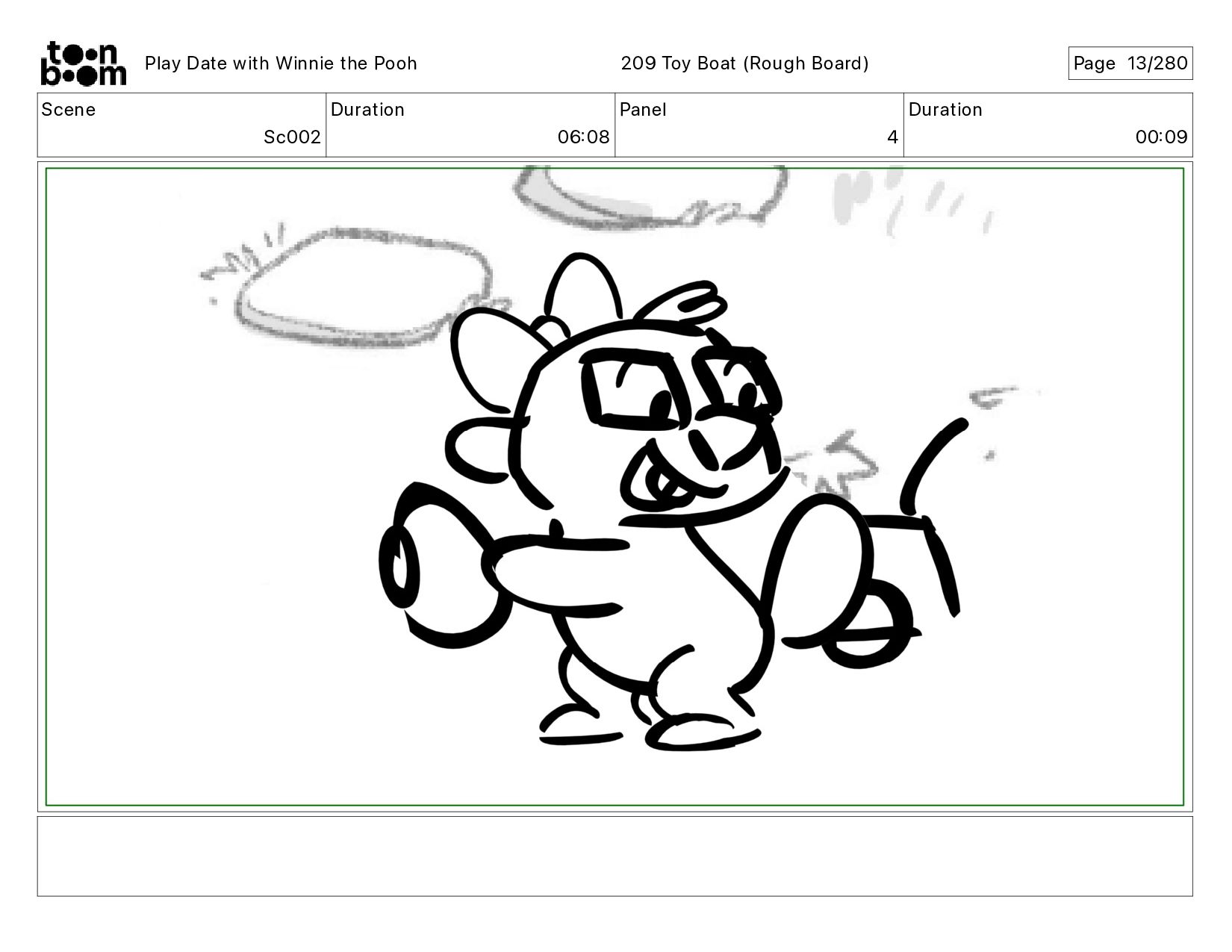Click the empty notes box below panel

point(615,856)
